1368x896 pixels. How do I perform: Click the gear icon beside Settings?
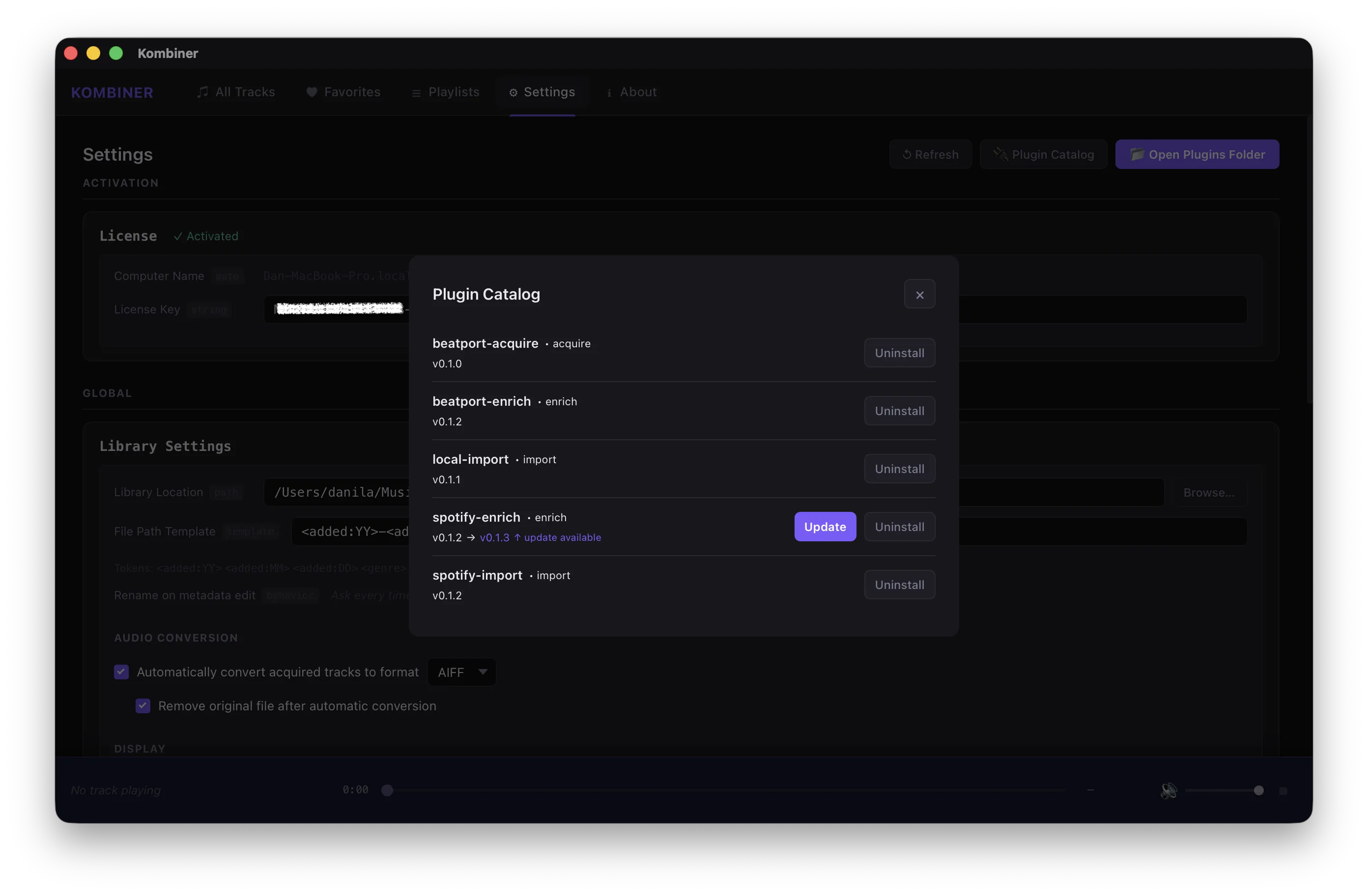click(513, 92)
